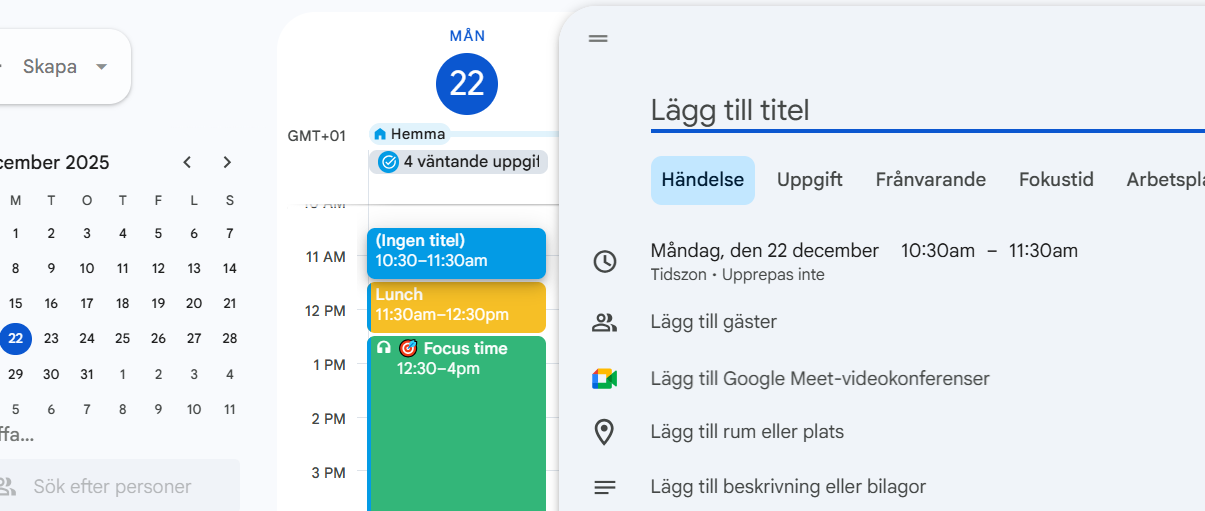Switch to the Frånvarande tab
This screenshot has height=511, width=1205.
click(930, 180)
